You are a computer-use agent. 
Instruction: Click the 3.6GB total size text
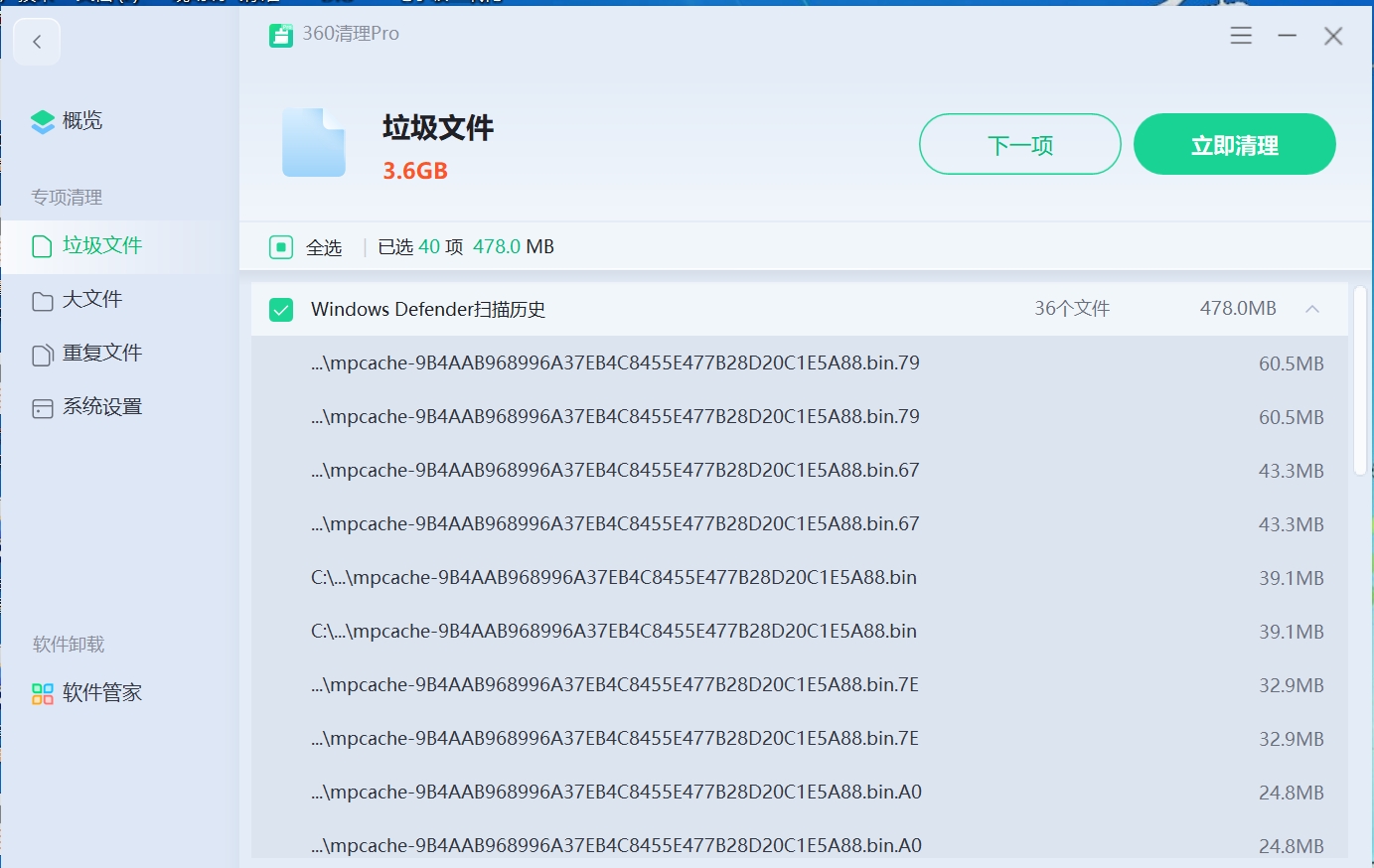415,171
